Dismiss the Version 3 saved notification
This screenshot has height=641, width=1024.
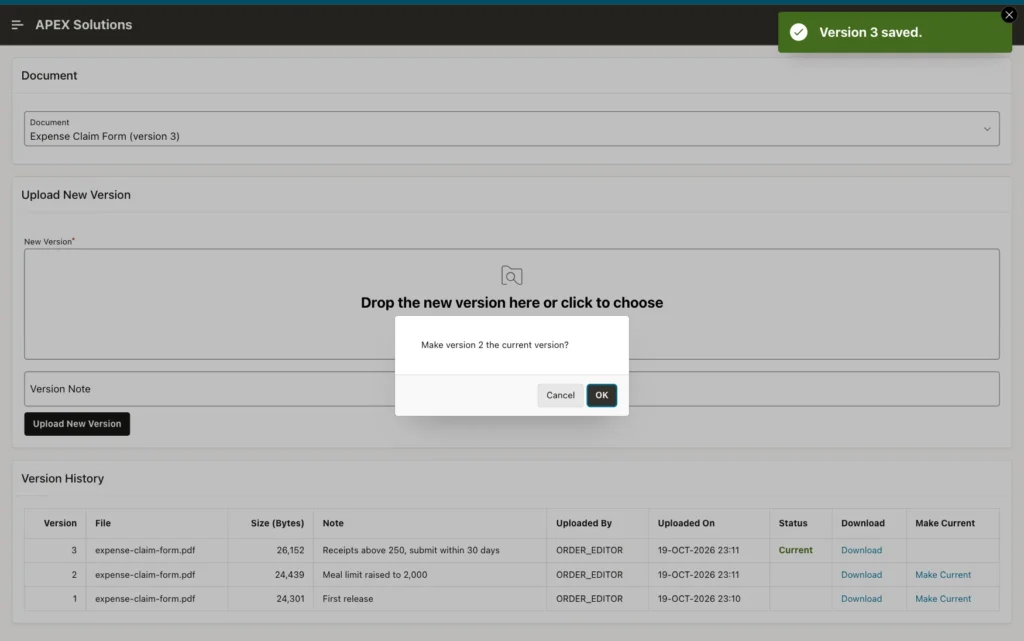[1009, 14]
